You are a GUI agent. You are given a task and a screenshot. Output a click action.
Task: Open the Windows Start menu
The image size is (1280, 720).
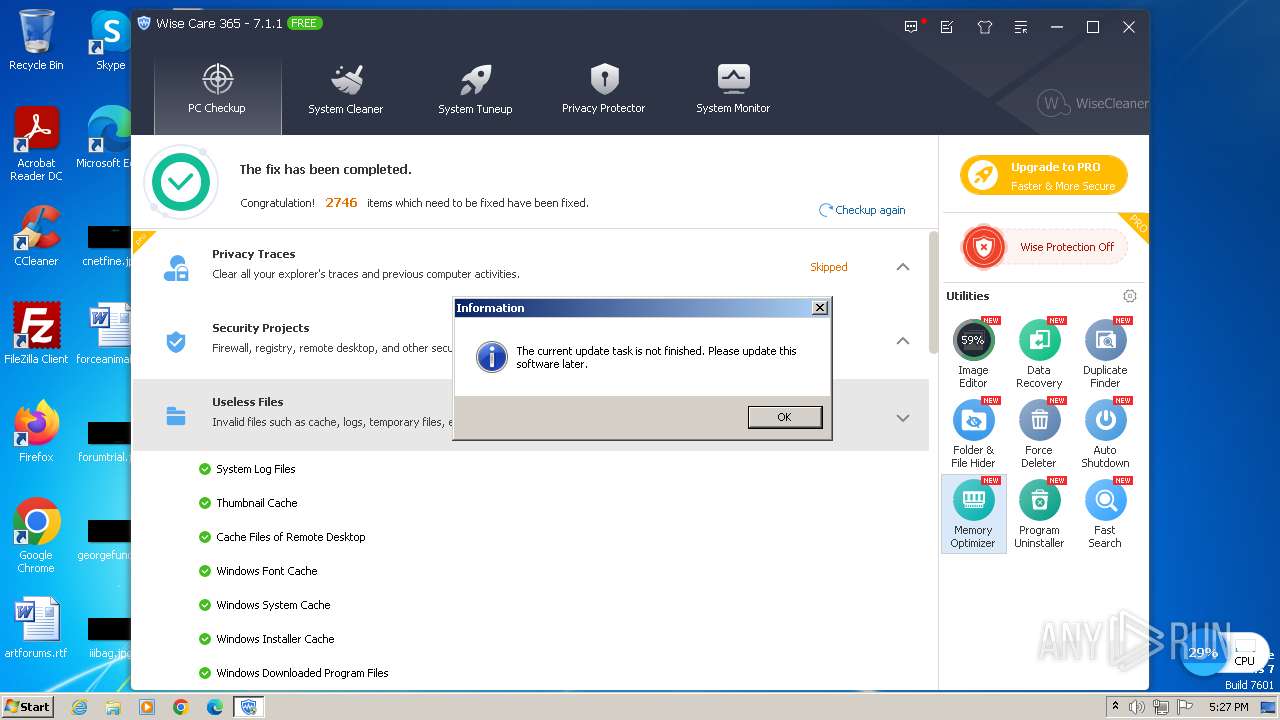[x=27, y=706]
